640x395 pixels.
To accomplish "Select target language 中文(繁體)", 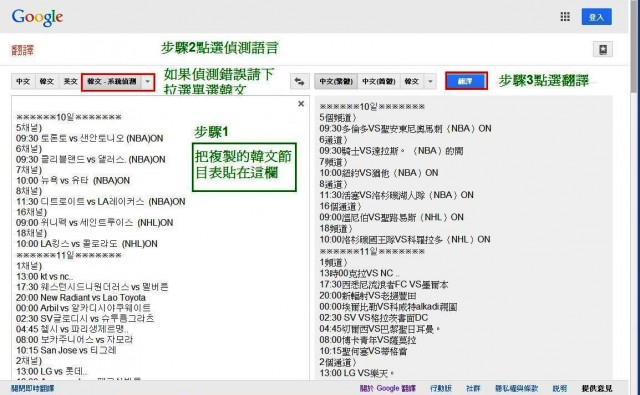I will pyautogui.click(x=336, y=82).
